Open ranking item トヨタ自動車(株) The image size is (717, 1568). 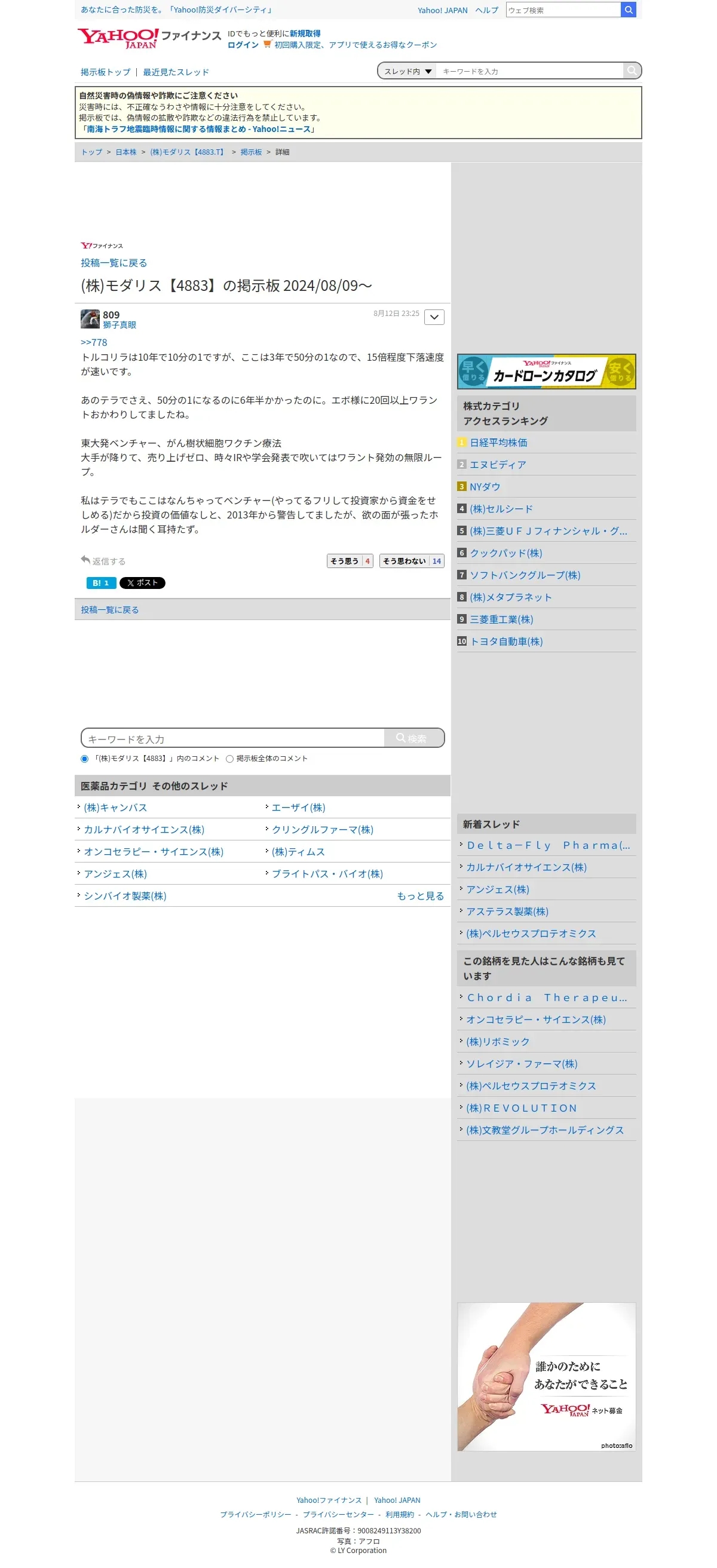pyautogui.click(x=506, y=642)
